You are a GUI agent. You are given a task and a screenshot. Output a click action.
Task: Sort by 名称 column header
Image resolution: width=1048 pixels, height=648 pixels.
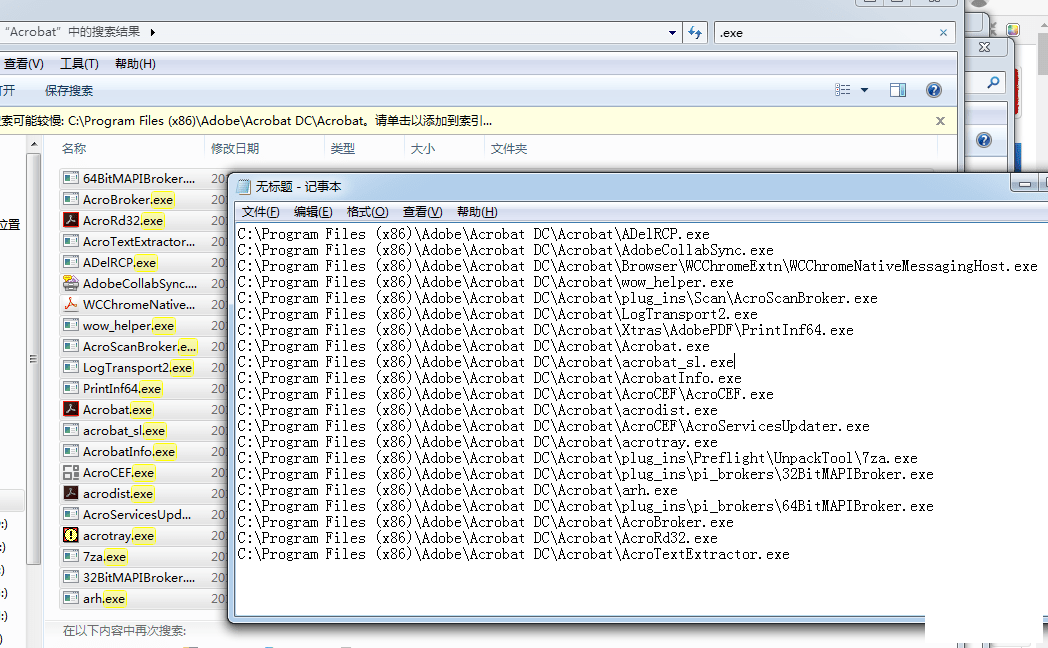coord(74,148)
